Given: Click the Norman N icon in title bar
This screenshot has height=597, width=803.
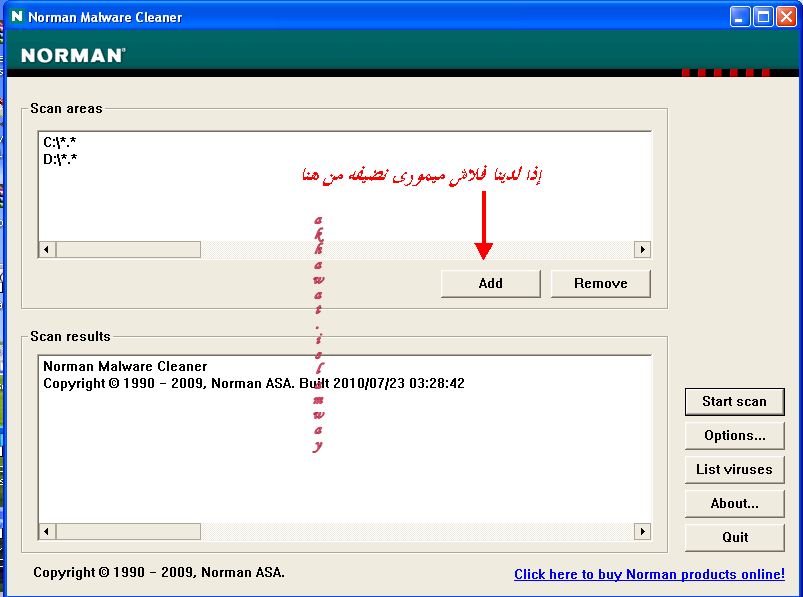Looking at the screenshot, I should pos(17,16).
